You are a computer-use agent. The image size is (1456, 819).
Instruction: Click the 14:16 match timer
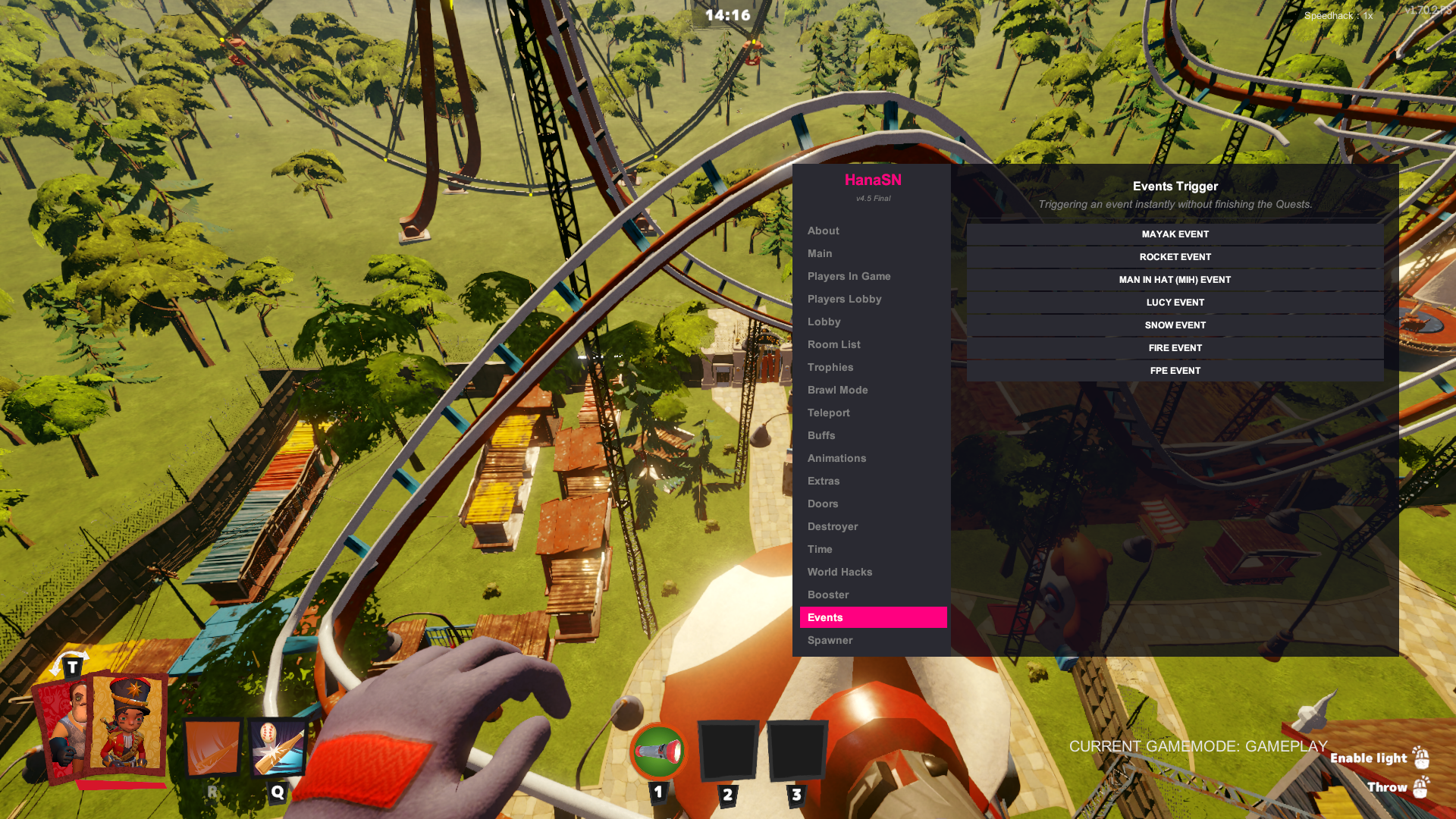[727, 15]
